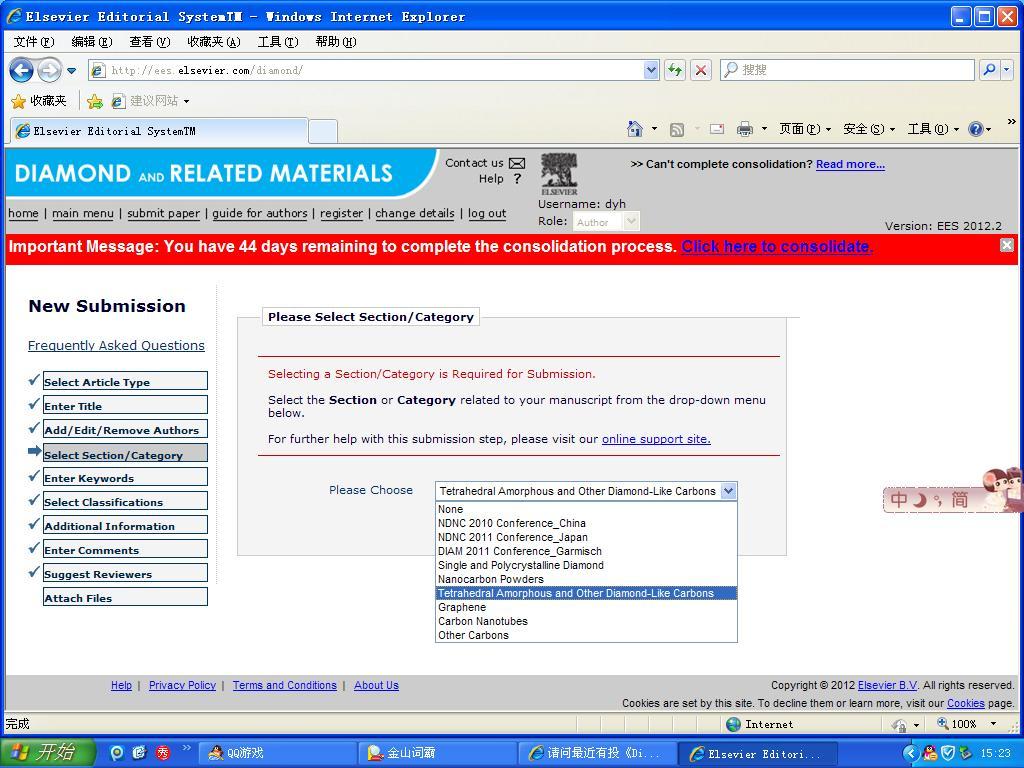Image resolution: width=1024 pixels, height=768 pixels.
Task: Go to Select Article Type step
Action: tap(125, 381)
